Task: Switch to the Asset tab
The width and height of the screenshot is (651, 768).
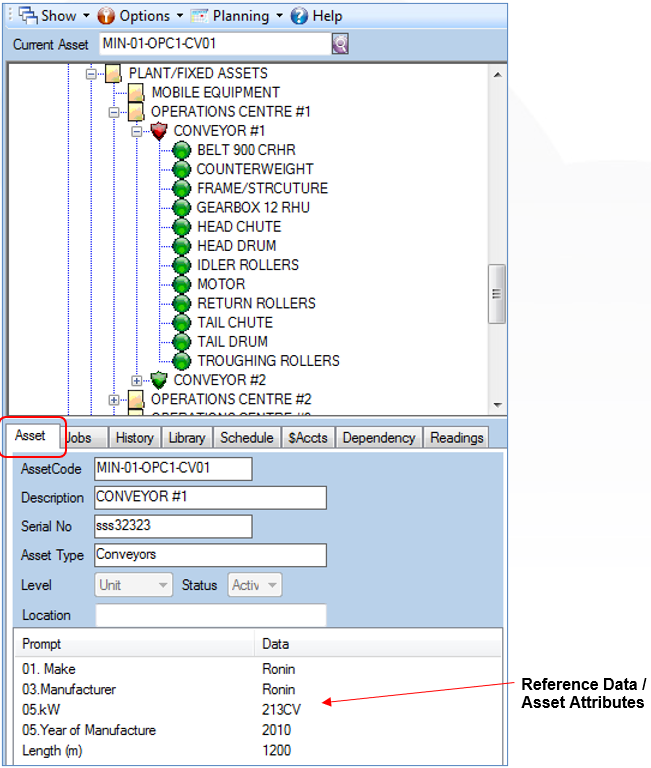Action: coord(30,435)
